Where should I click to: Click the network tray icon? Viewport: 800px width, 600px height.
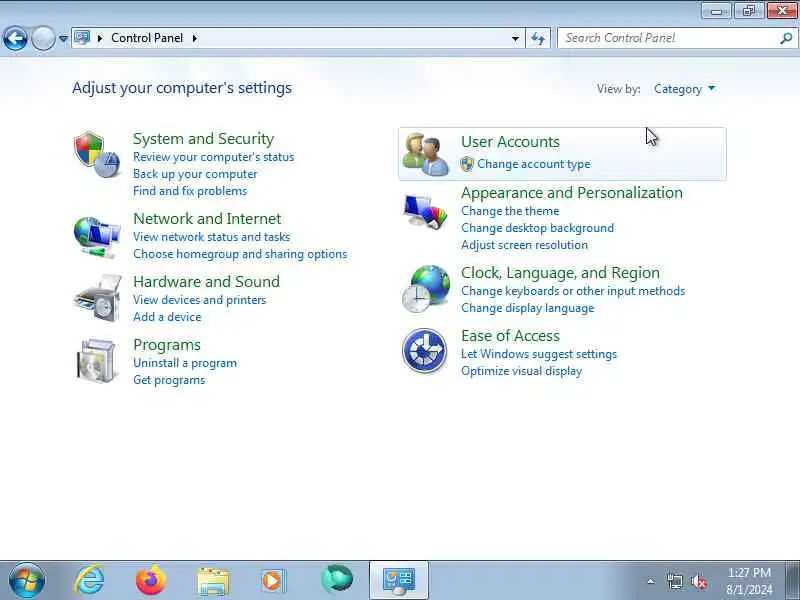click(674, 581)
